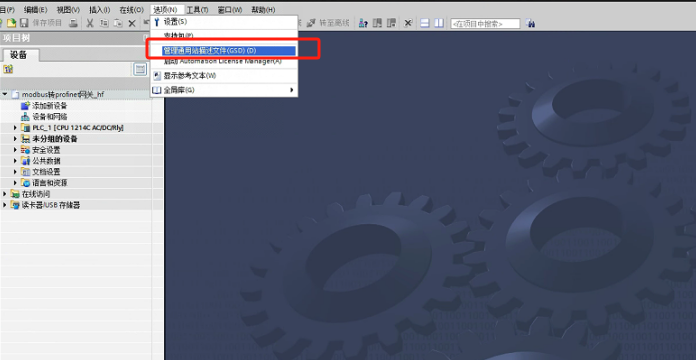Select 未分组的设备 tree item
This screenshot has width=696, height=360.
click(x=55, y=139)
